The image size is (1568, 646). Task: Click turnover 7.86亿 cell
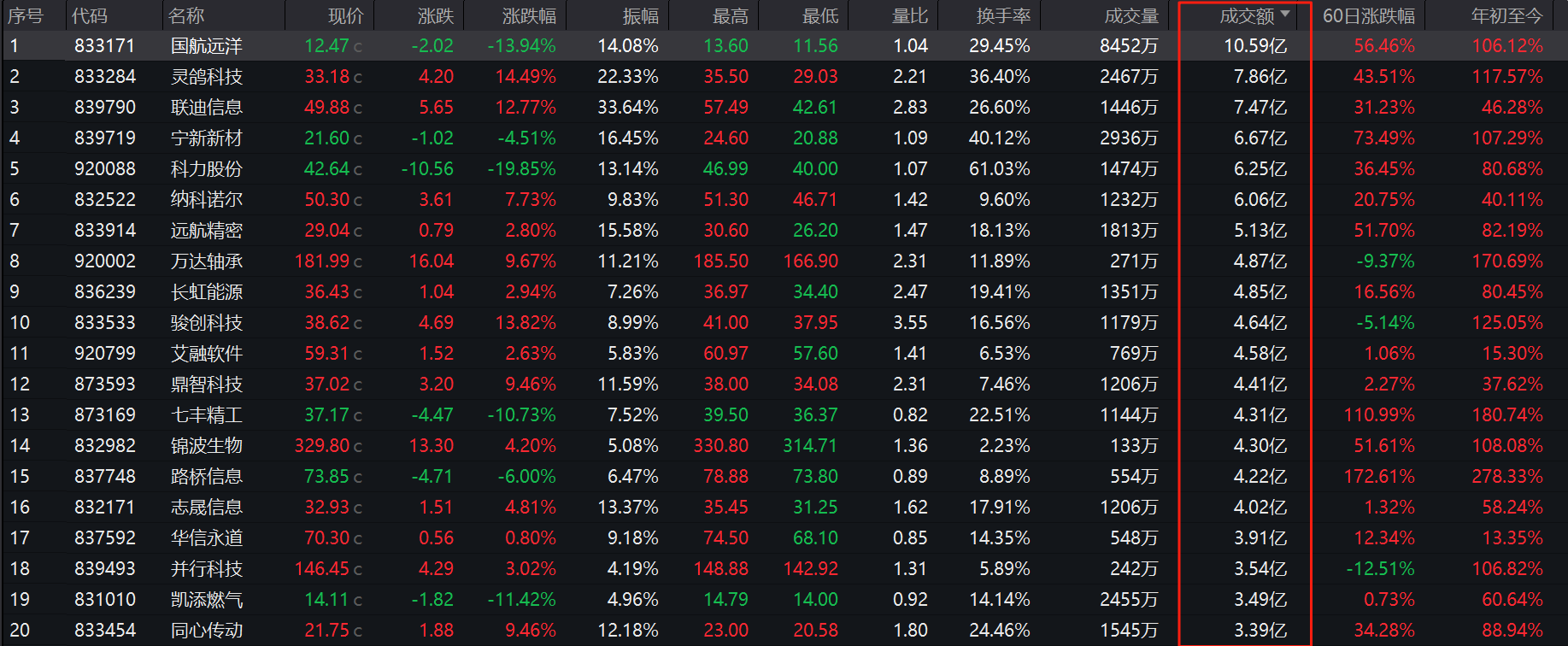pyautogui.click(x=1260, y=77)
